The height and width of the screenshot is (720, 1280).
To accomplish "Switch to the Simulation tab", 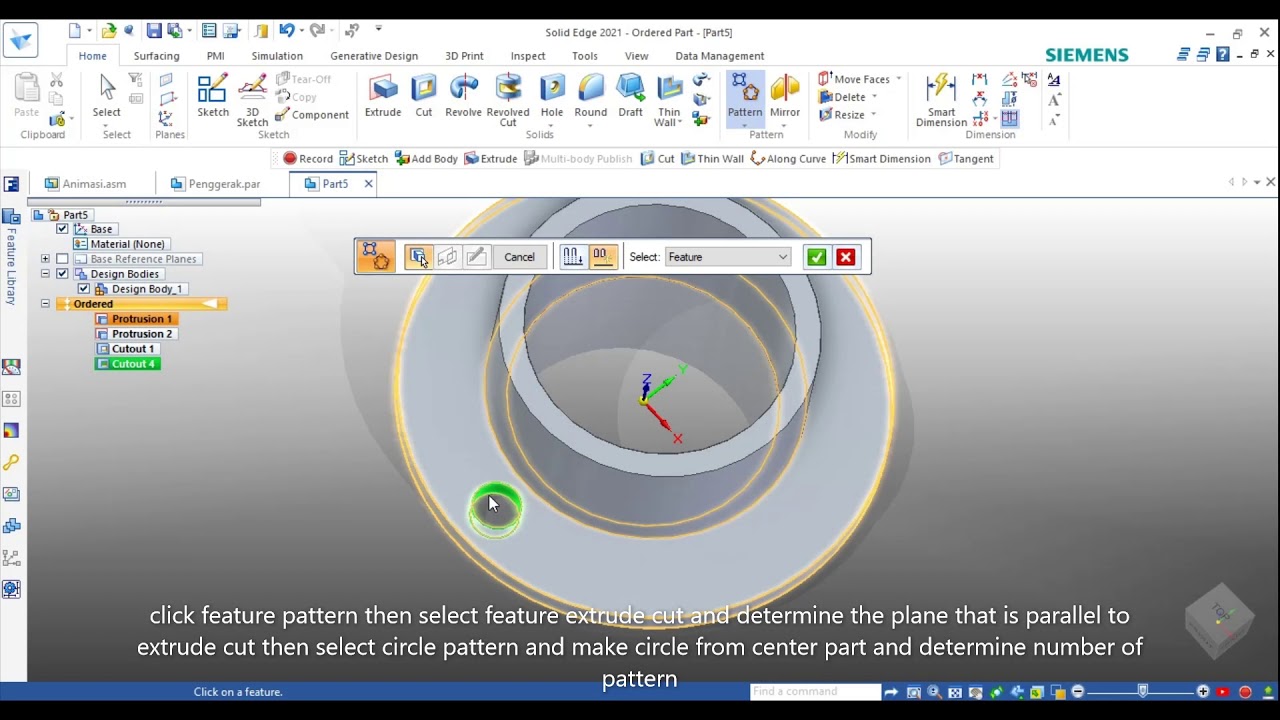I will (x=277, y=56).
